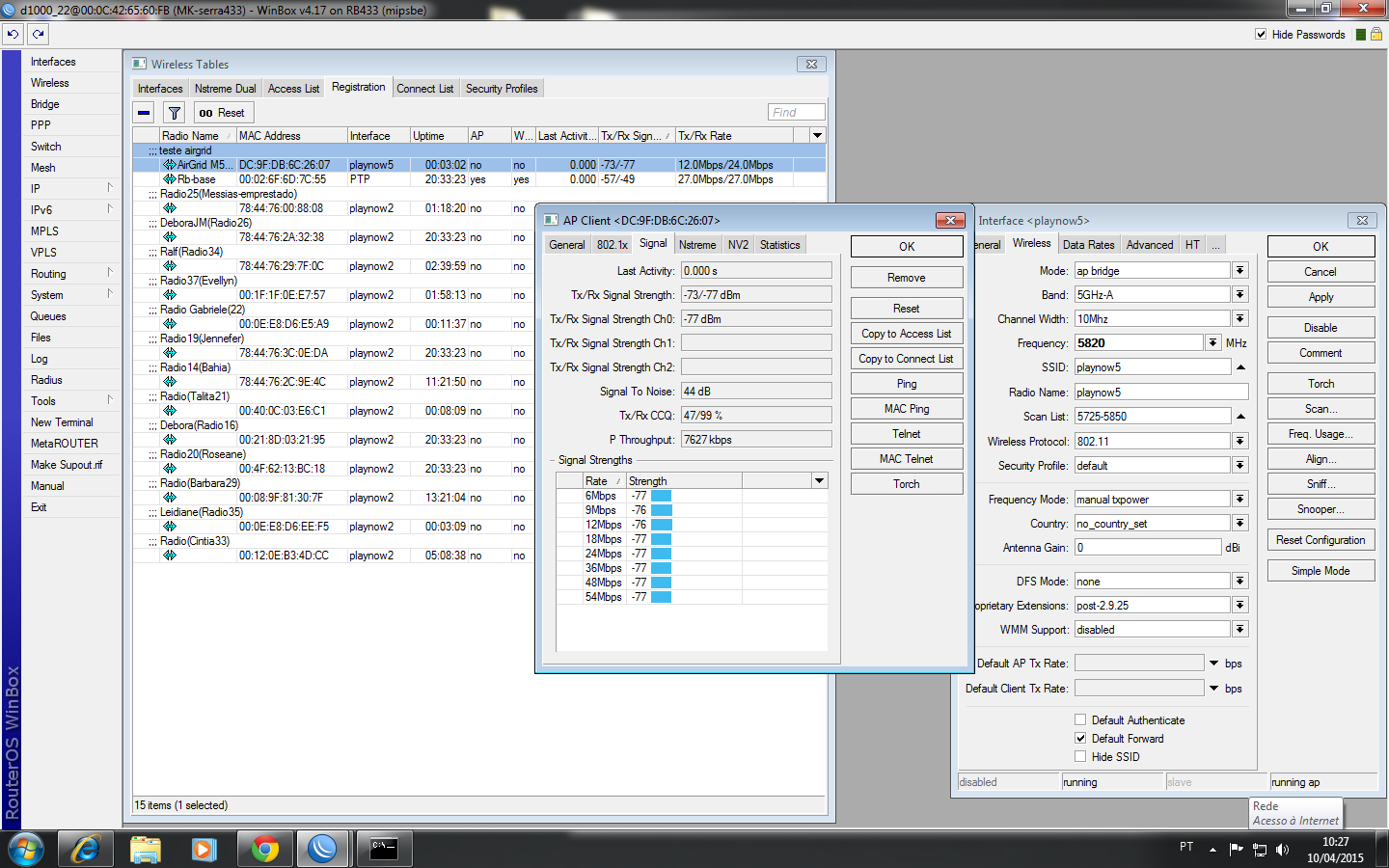Click the volume speaker icon in system tray
1389x868 pixels.
[1282, 850]
